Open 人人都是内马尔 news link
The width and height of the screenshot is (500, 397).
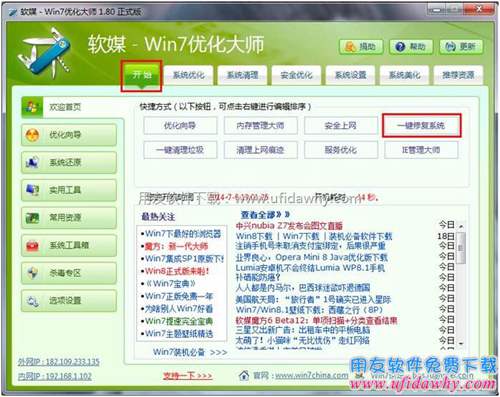[303, 287]
